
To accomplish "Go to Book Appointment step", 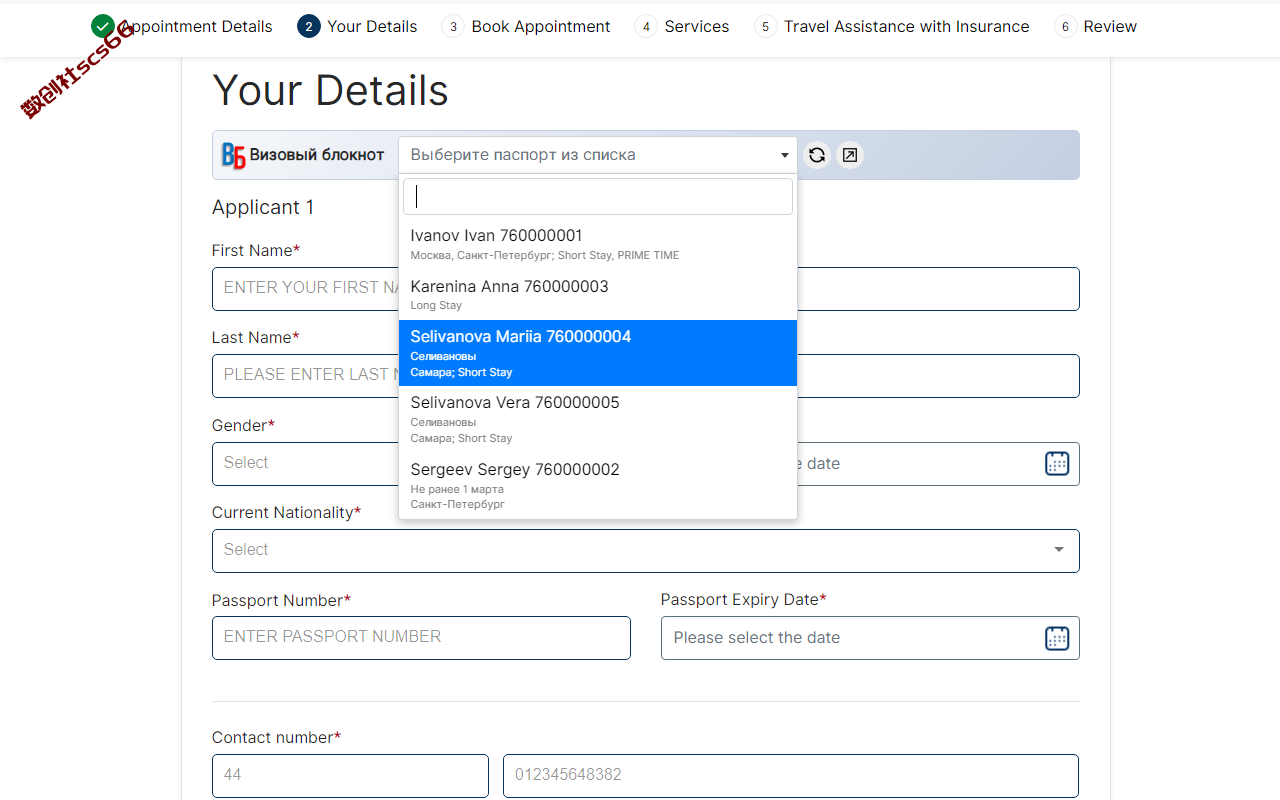I will (x=526, y=27).
